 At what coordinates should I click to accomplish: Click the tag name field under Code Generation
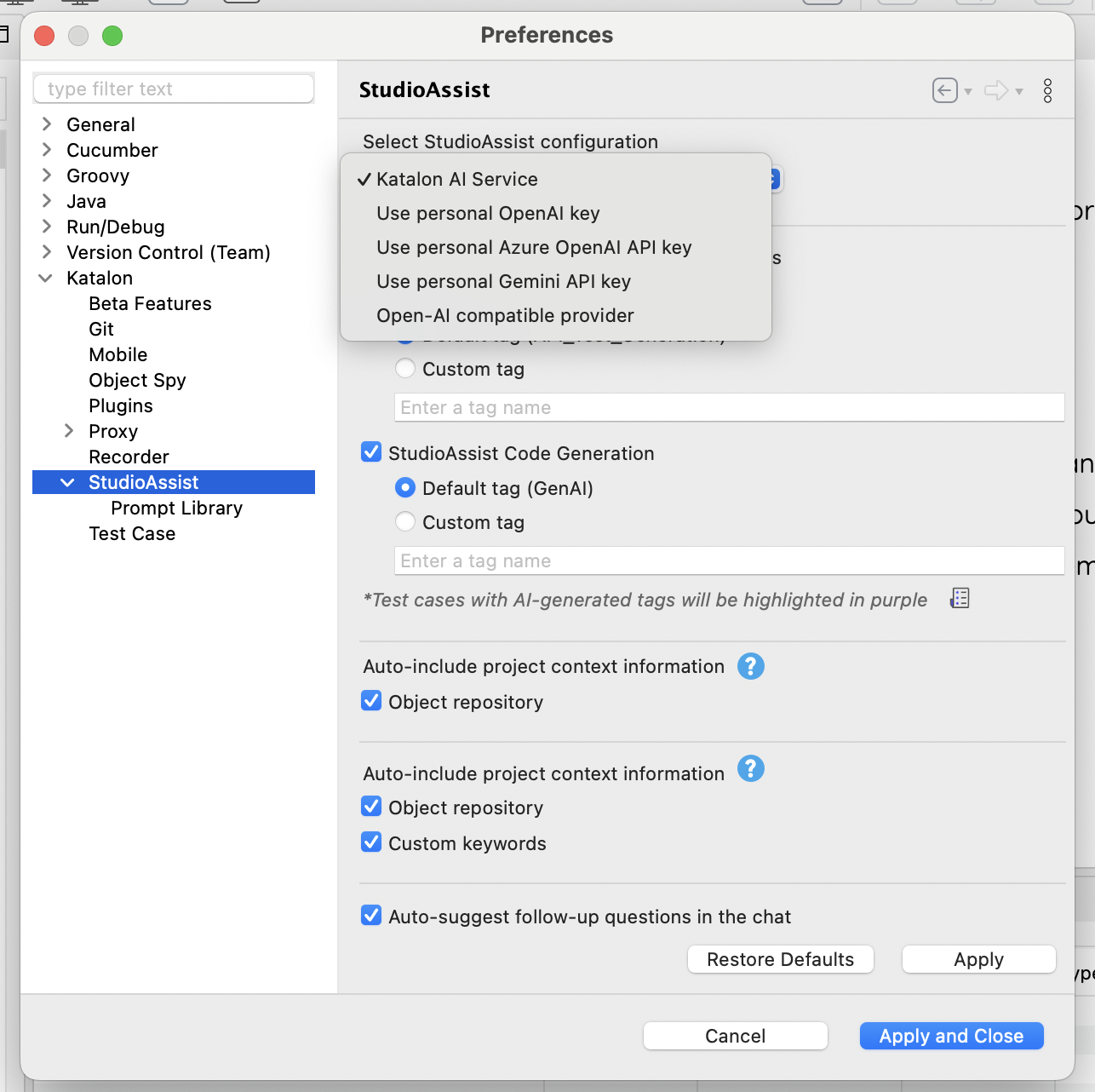[730, 560]
